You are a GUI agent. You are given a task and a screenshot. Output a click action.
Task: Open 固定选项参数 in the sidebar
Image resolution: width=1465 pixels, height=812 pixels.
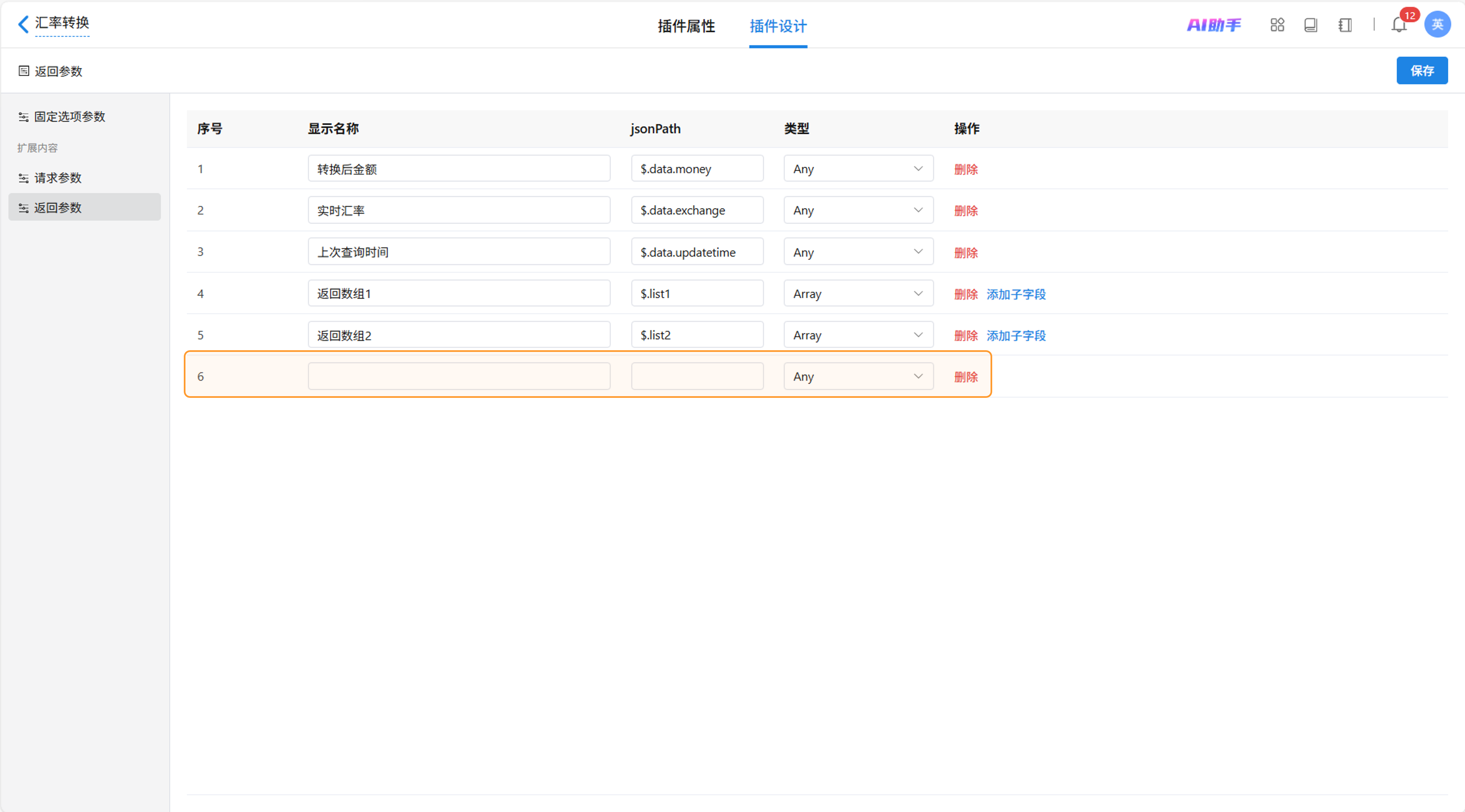(69, 117)
